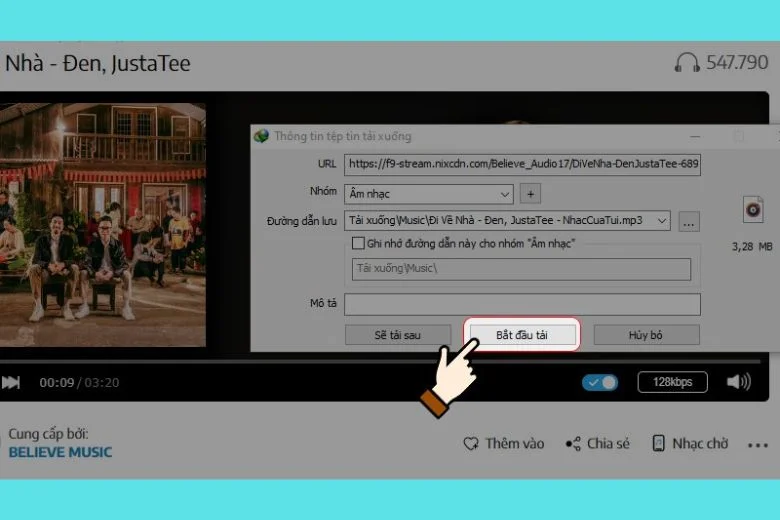Viewport: 780px width, 520px height.
Task: Open the Nhóm Âm nhạc dropdown
Action: pos(428,194)
